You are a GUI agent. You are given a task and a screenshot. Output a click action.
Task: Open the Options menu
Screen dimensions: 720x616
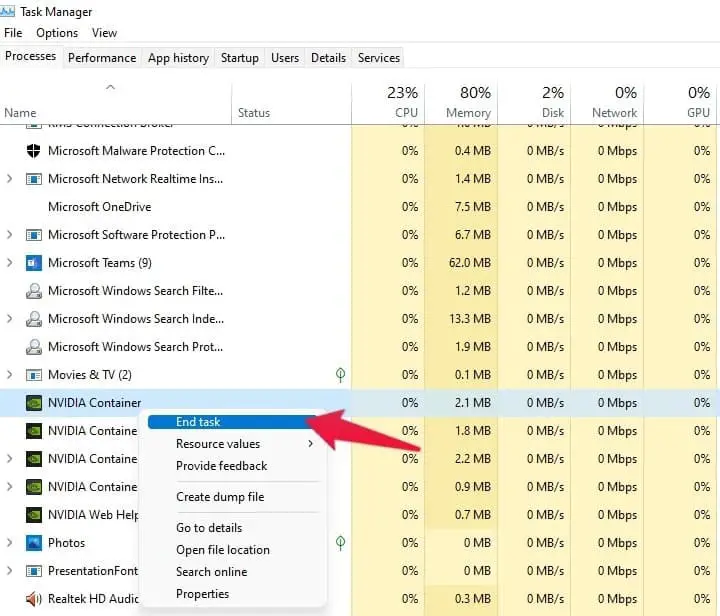(57, 33)
